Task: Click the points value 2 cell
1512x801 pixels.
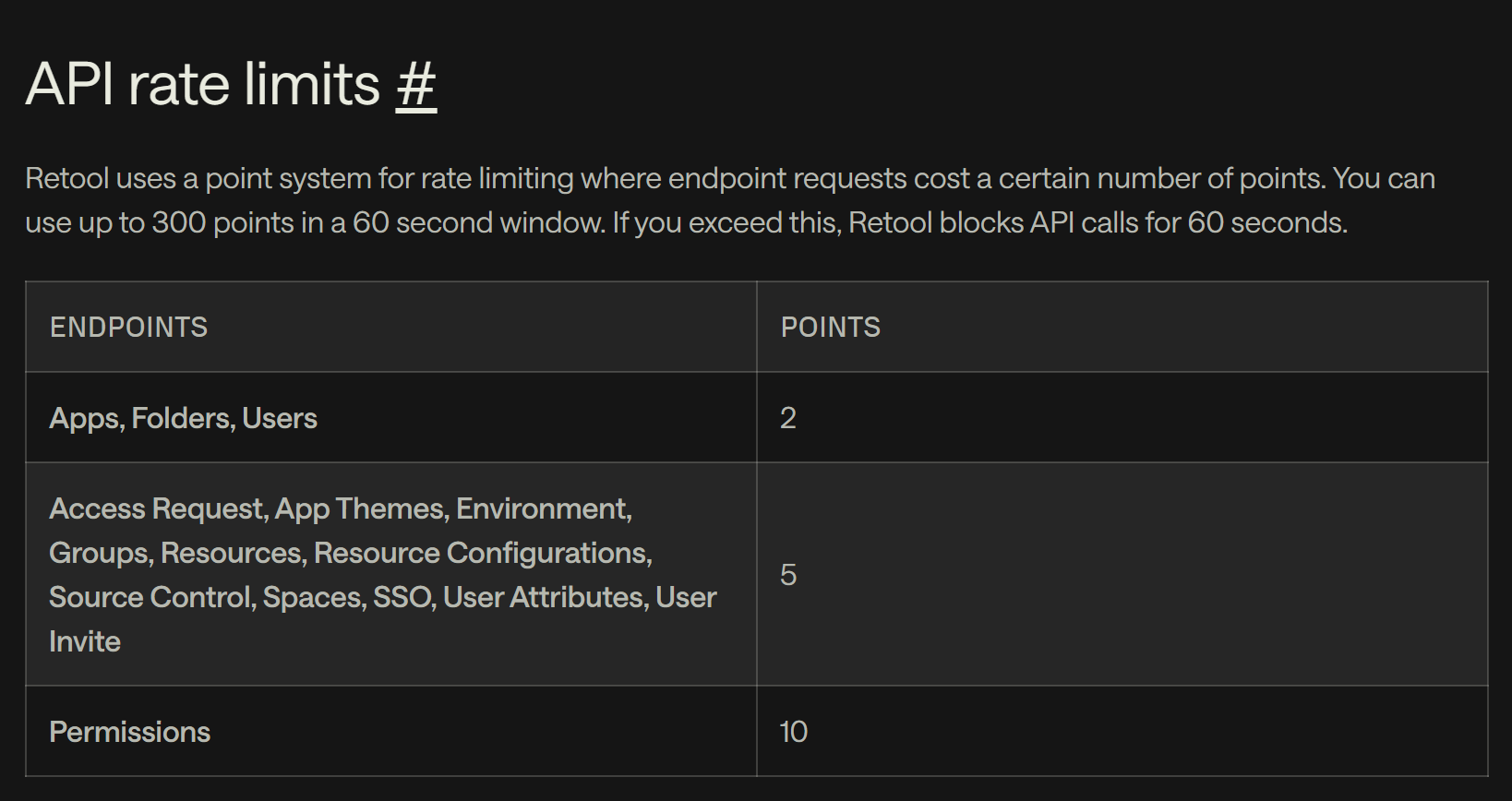Action: coord(788,418)
